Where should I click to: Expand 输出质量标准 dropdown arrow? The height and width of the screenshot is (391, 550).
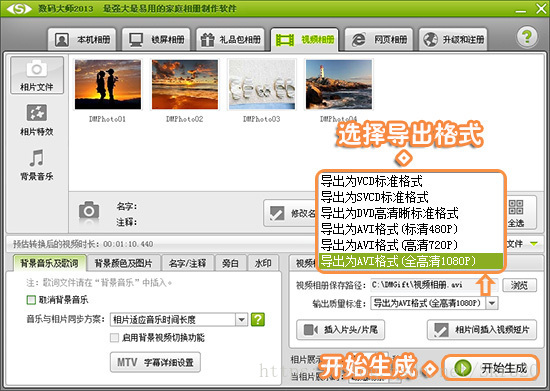click(492, 303)
